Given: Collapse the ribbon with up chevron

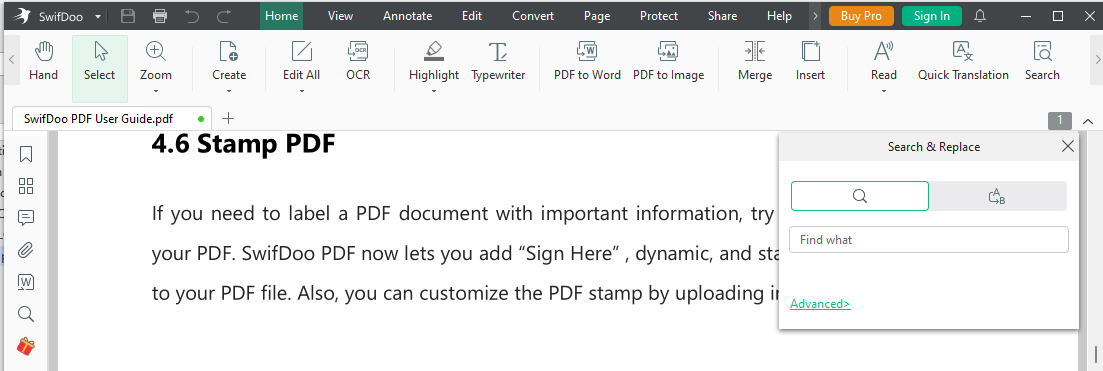Looking at the screenshot, I should click(x=1088, y=121).
